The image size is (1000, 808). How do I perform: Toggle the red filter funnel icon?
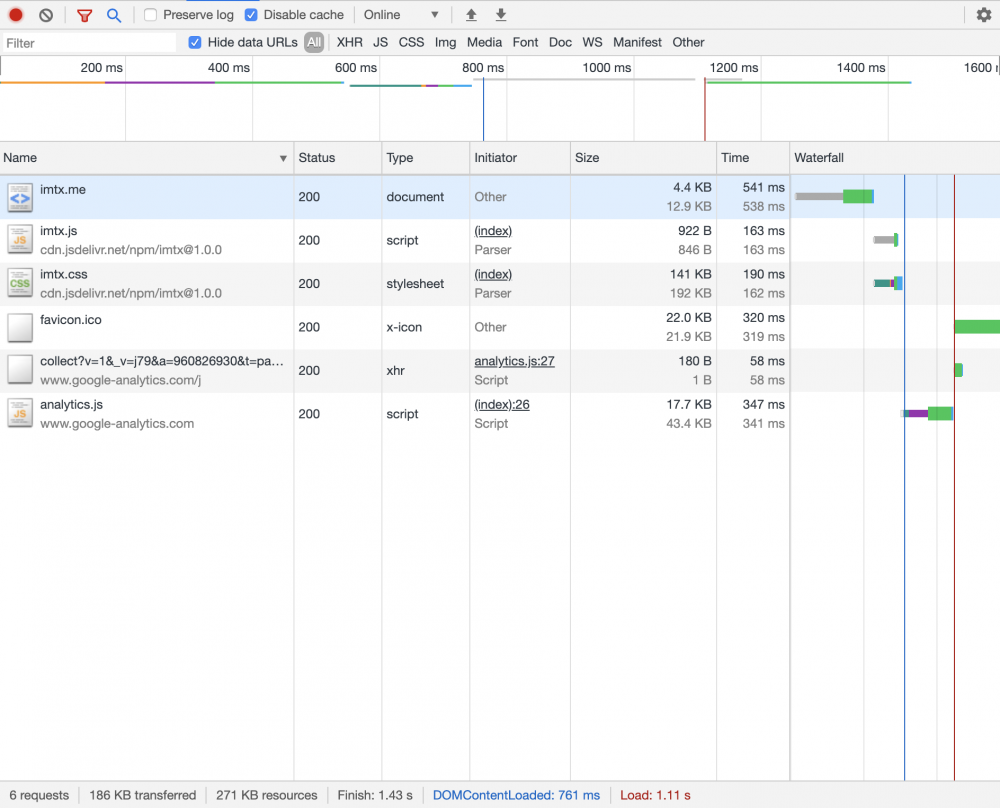tap(85, 15)
